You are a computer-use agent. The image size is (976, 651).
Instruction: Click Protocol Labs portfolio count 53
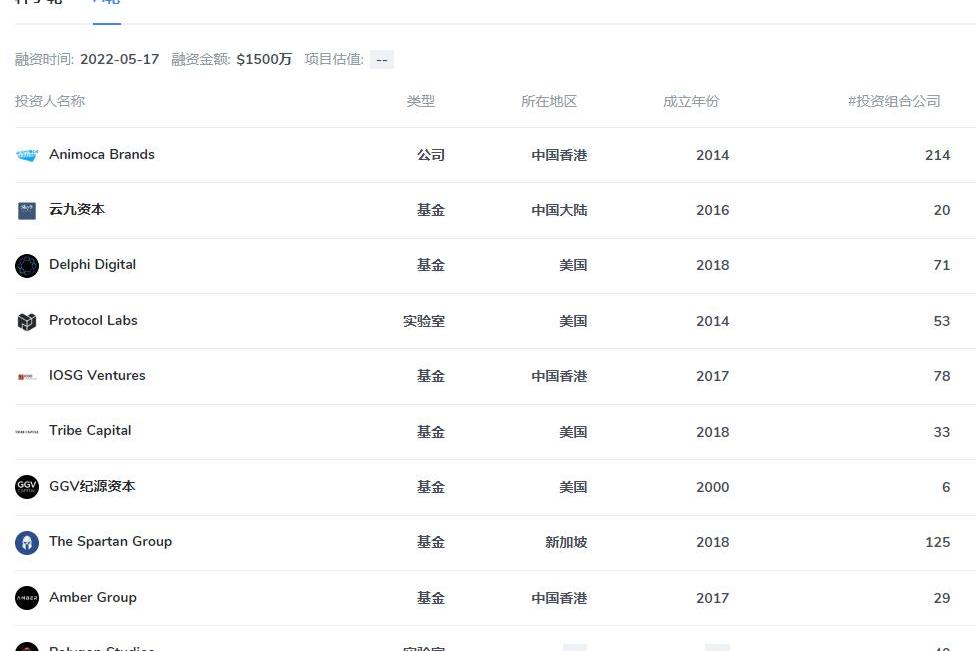click(942, 321)
